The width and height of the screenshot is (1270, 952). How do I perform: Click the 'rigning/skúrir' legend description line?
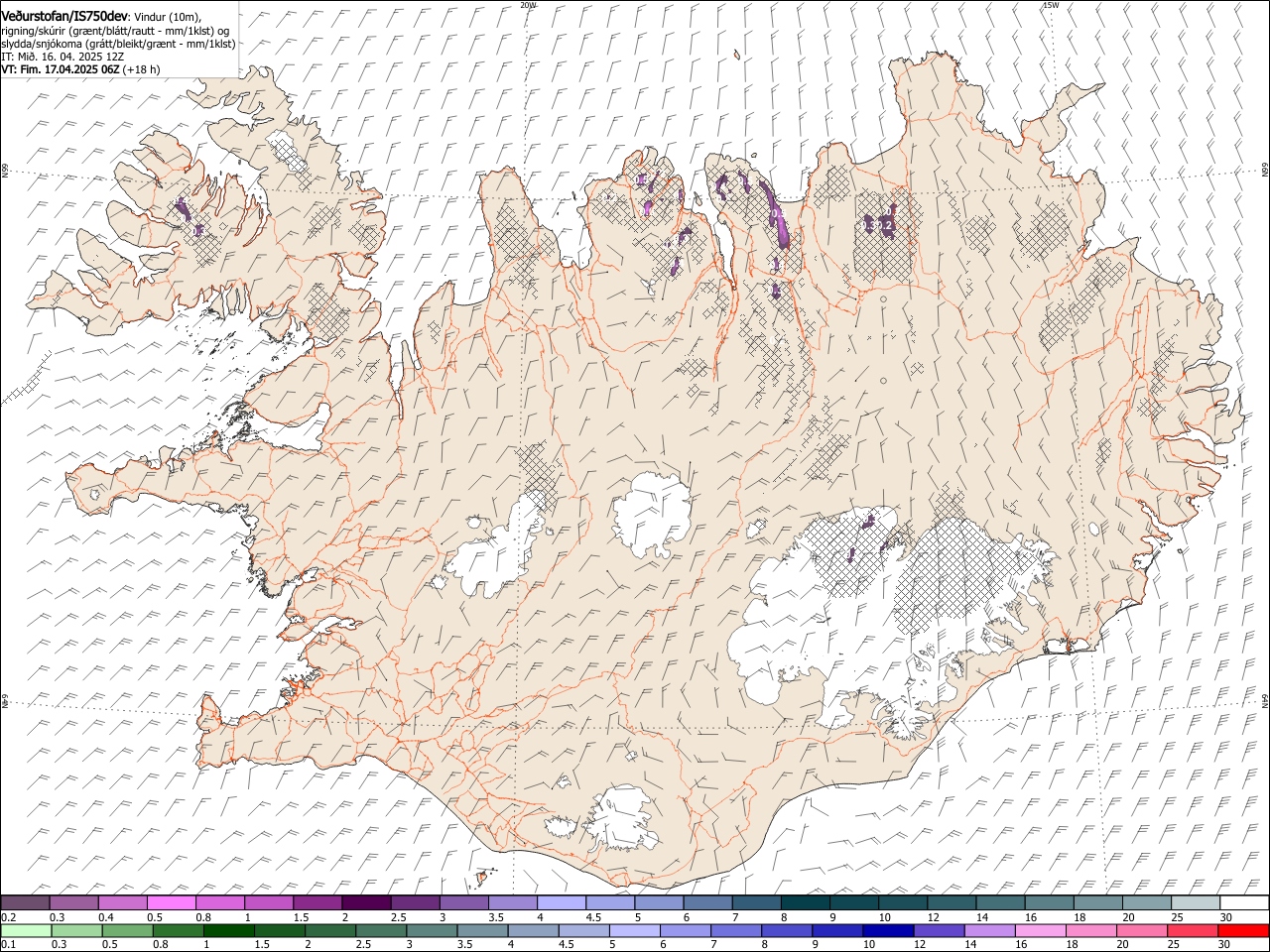pyautogui.click(x=115, y=31)
